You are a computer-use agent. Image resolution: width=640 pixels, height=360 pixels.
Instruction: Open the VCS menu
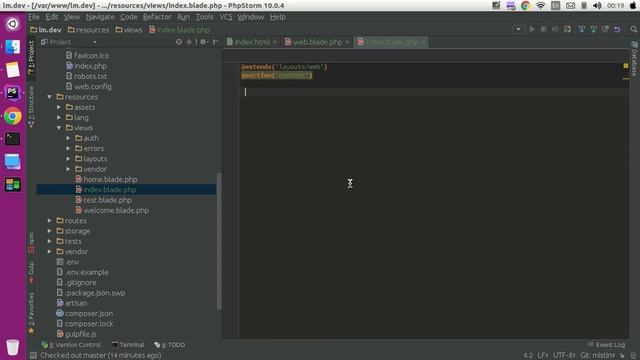(x=226, y=17)
